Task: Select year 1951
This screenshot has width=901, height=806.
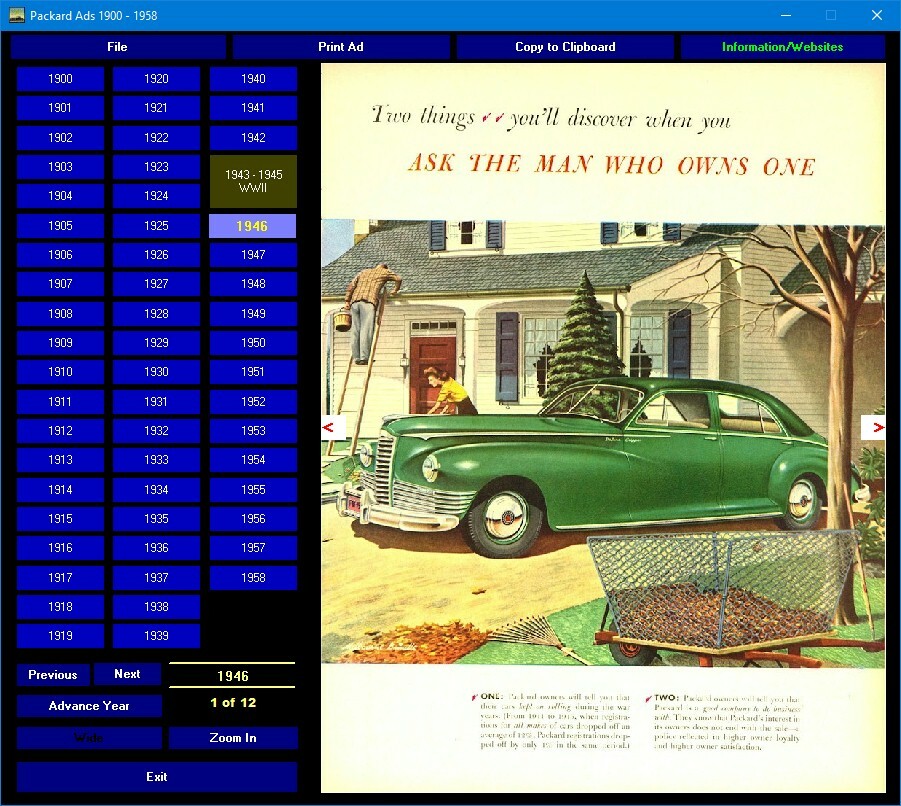Action: coord(253,372)
